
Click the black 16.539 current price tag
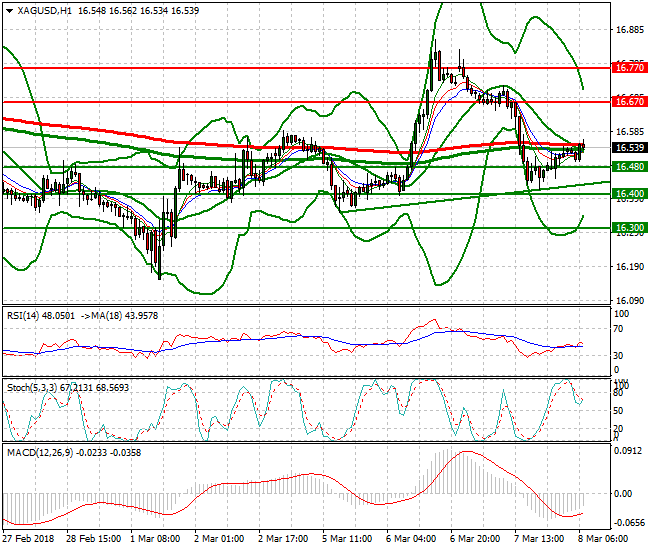[x=629, y=148]
